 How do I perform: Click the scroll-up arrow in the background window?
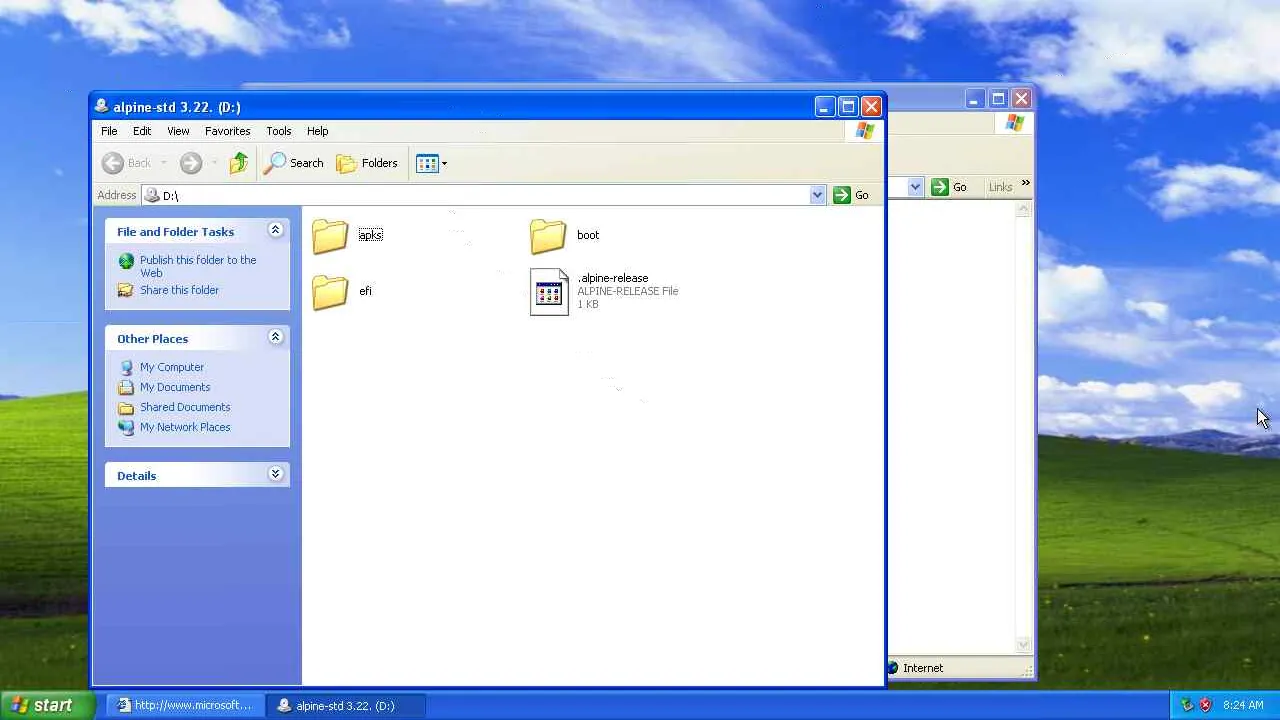[x=1023, y=210]
